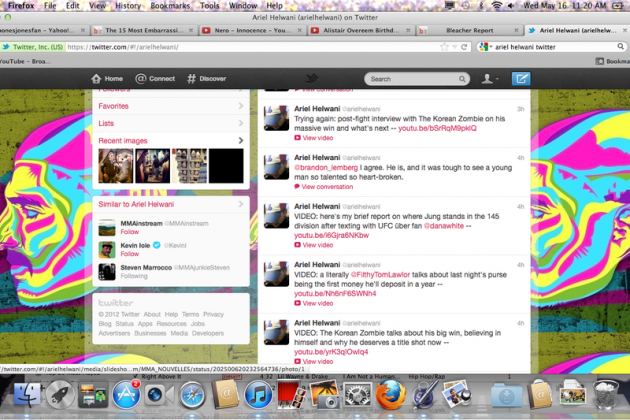Click the Wi-Fi status icon in menu bar
The height and width of the screenshot is (420, 630).
click(x=497, y=5)
